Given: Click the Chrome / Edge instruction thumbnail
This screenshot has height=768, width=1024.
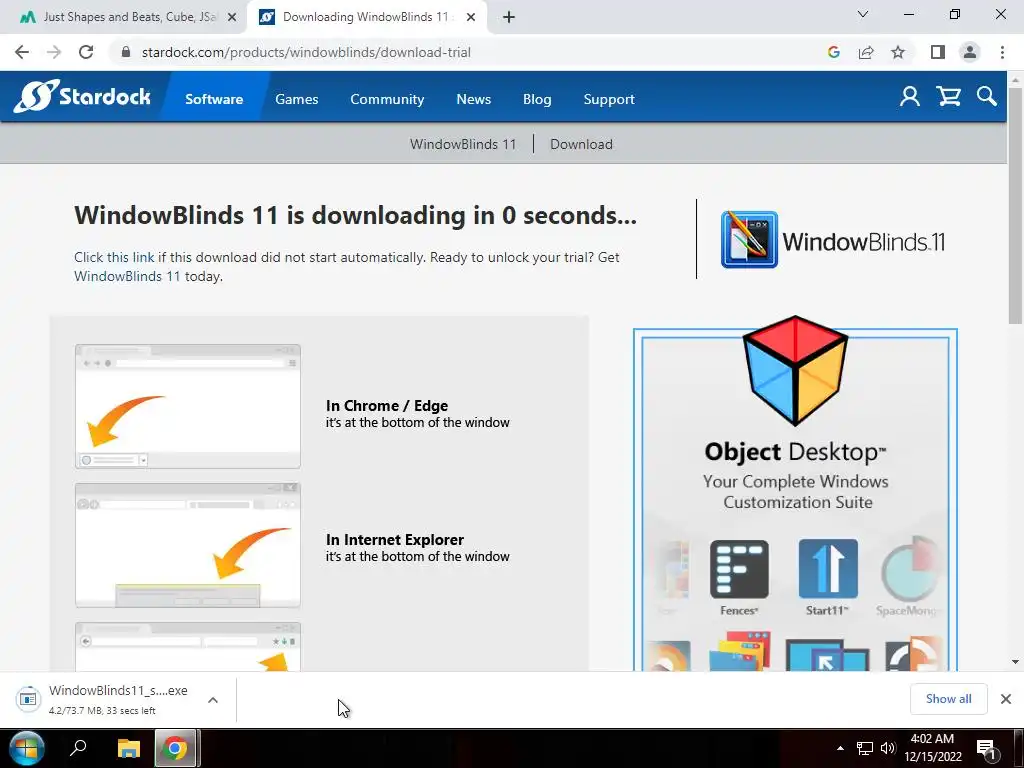Looking at the screenshot, I should click(x=187, y=406).
